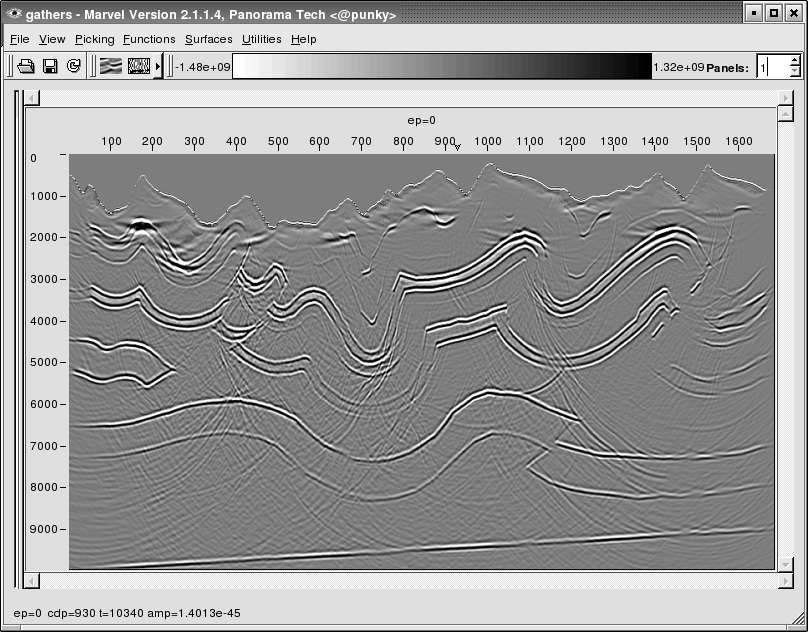This screenshot has width=808, height=632.
Task: Click the grayscale colorbar gradient
Action: coord(442,66)
